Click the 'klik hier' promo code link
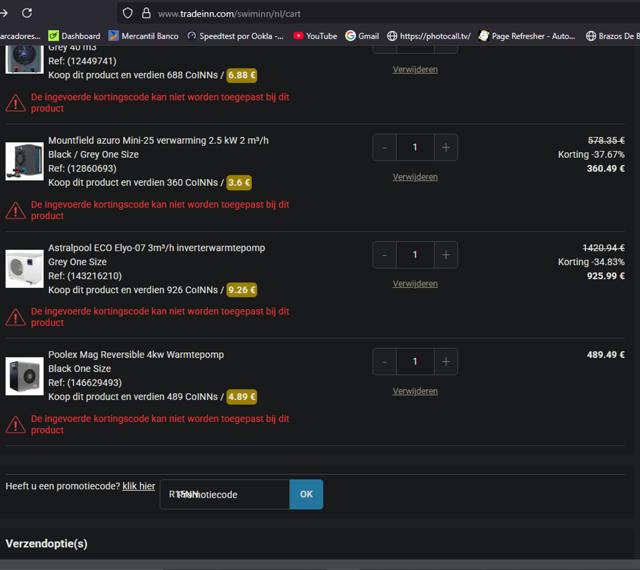This screenshot has width=640, height=570. [x=139, y=486]
